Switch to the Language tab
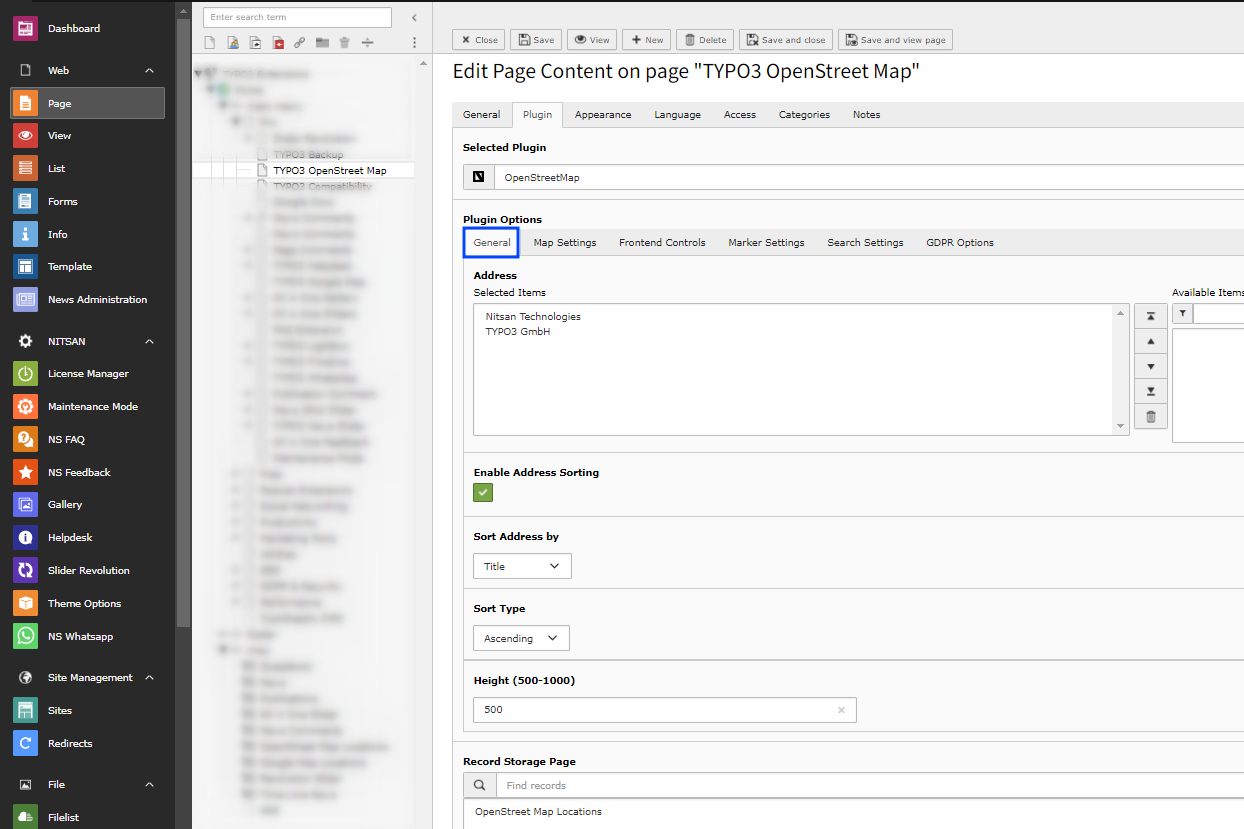Screen dimensions: 1244x829 tap(678, 115)
